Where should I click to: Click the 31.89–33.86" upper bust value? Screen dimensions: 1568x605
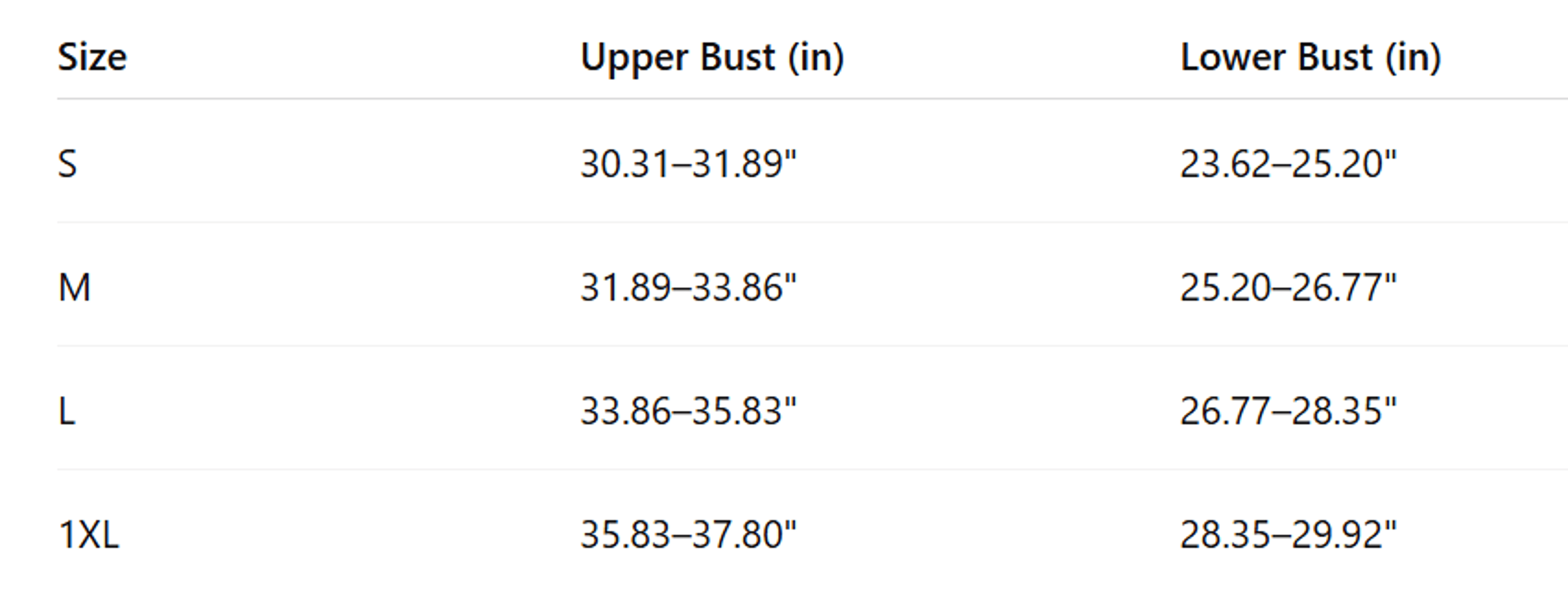click(688, 288)
